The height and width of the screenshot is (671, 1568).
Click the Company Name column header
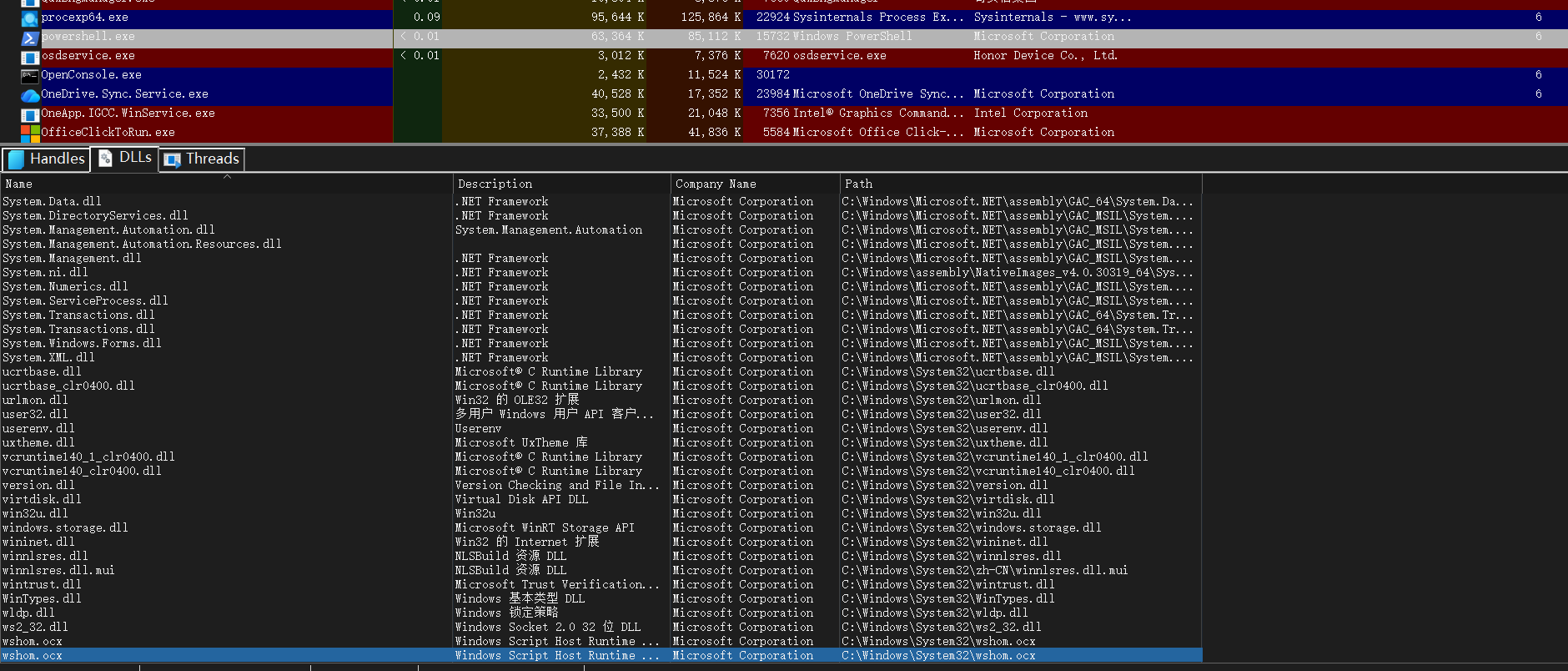[716, 184]
